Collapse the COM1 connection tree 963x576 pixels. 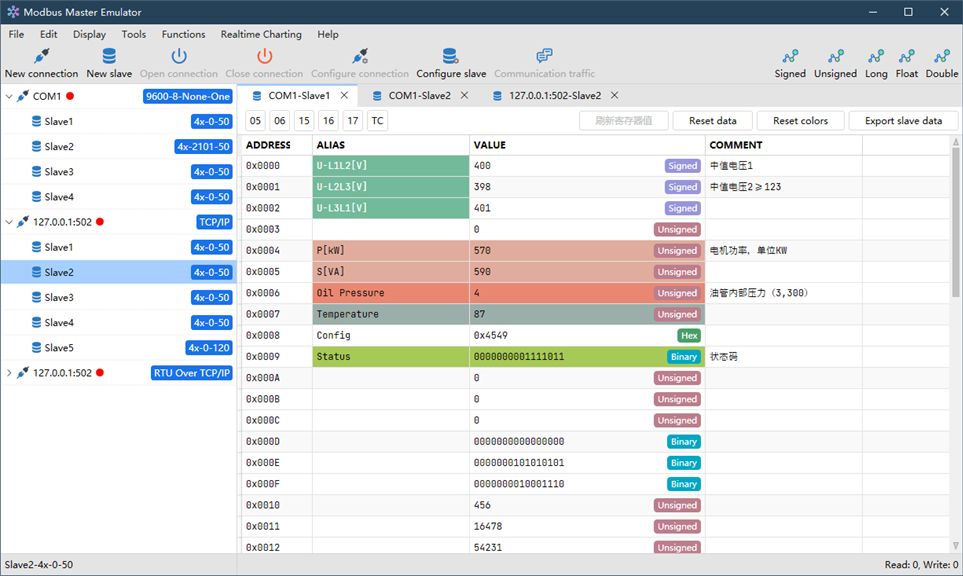(x=9, y=96)
